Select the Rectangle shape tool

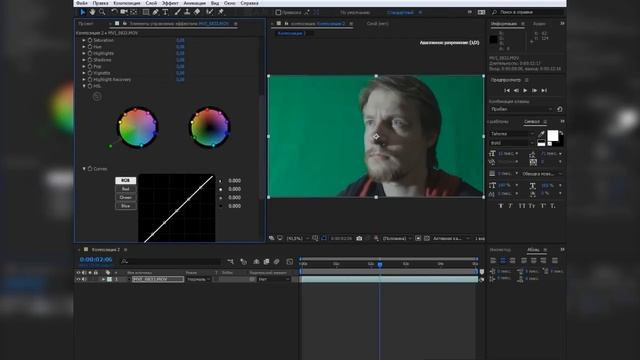[x=145, y=12]
